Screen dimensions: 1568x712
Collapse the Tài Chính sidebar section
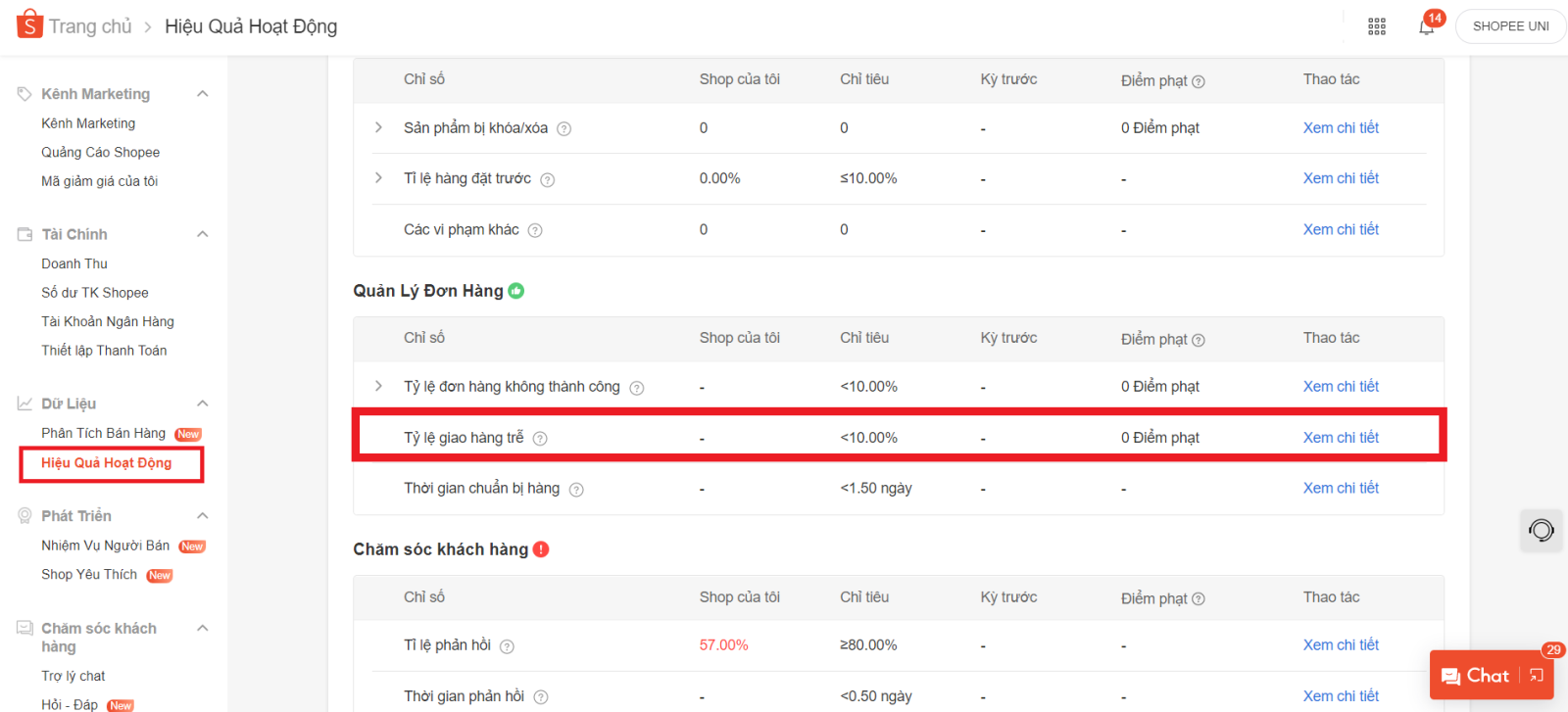click(203, 234)
